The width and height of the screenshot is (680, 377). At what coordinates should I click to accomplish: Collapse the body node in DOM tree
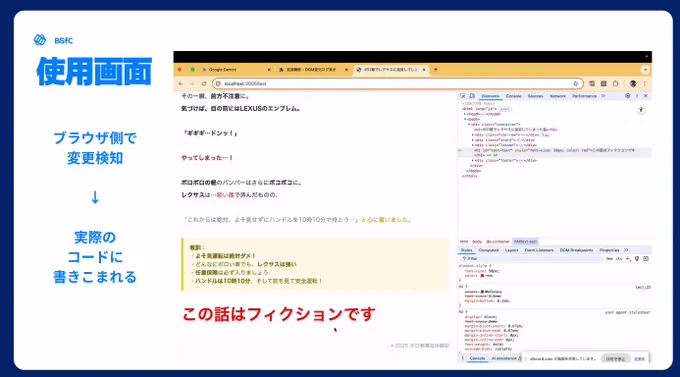[x=465, y=119]
